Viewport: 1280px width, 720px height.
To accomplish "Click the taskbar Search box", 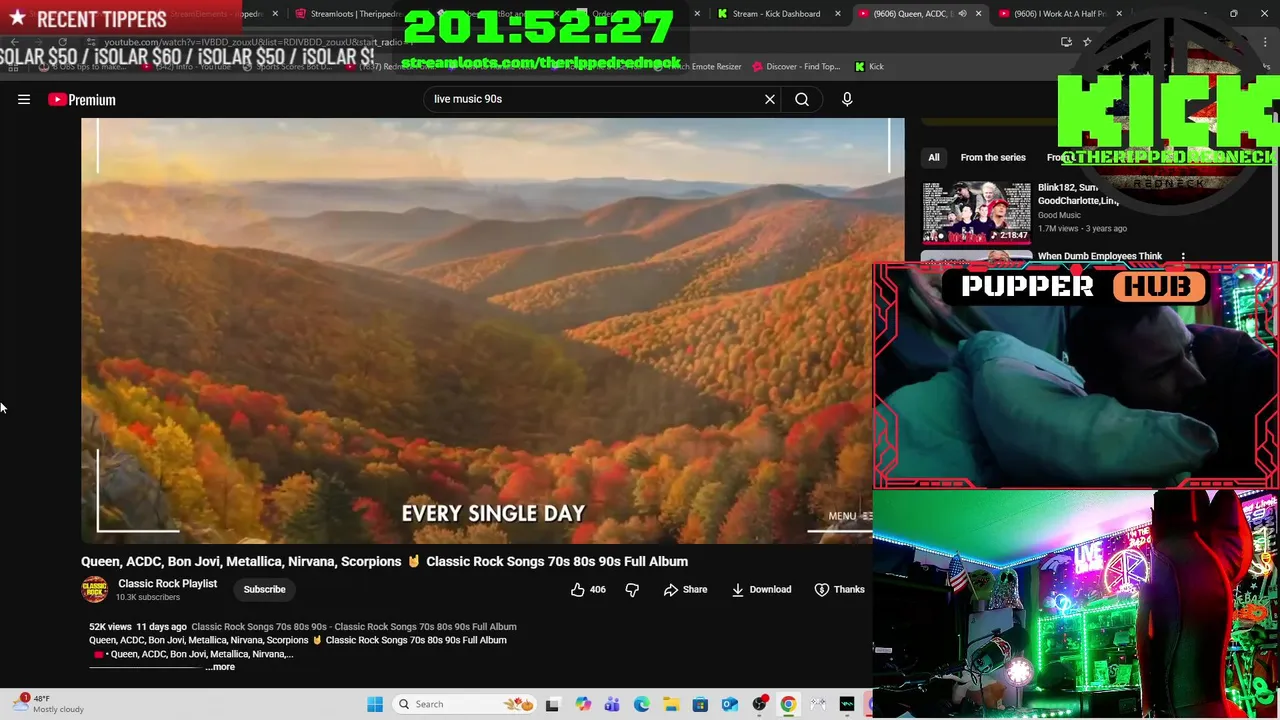I will pos(465,704).
